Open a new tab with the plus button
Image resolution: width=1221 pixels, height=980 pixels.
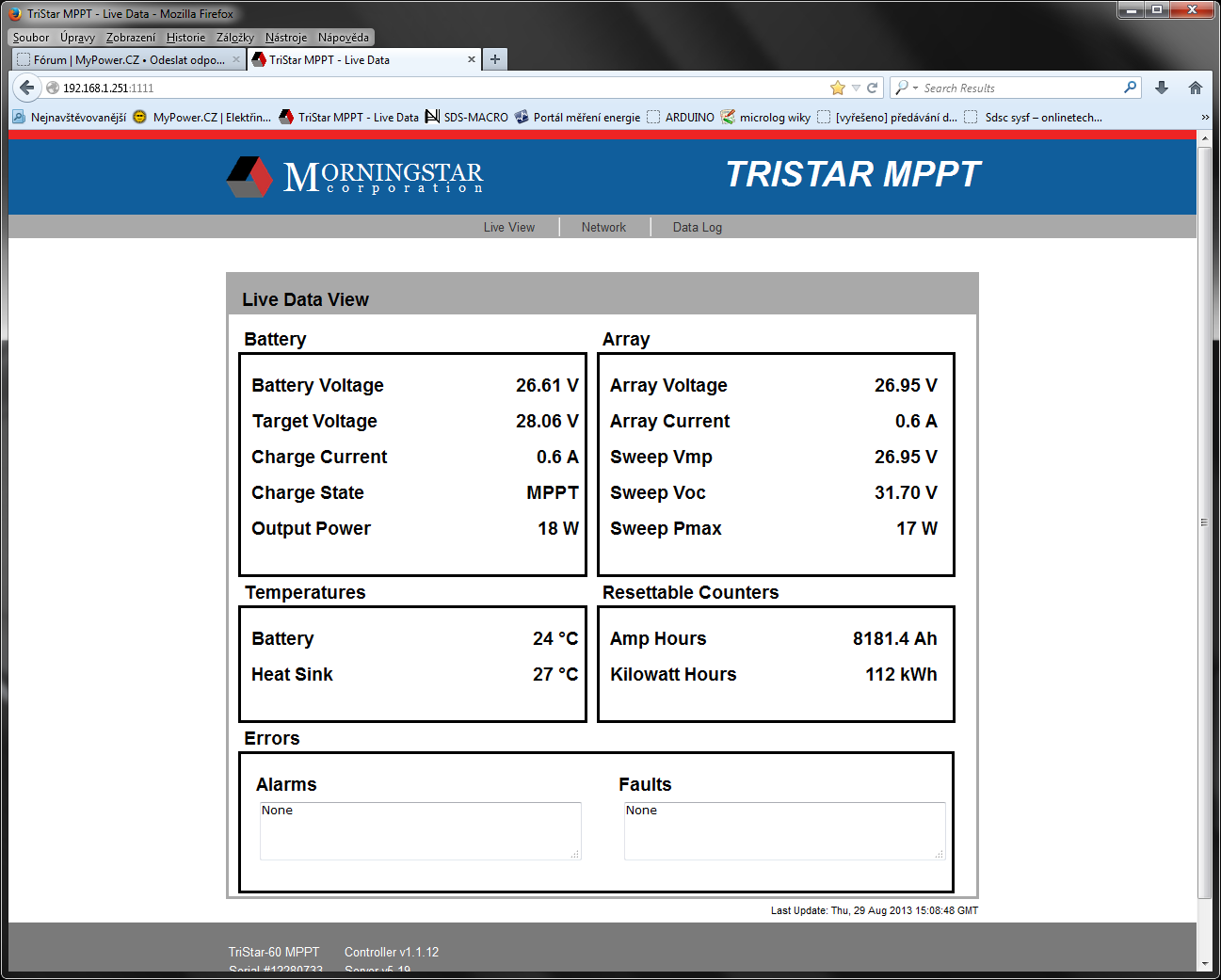point(495,59)
